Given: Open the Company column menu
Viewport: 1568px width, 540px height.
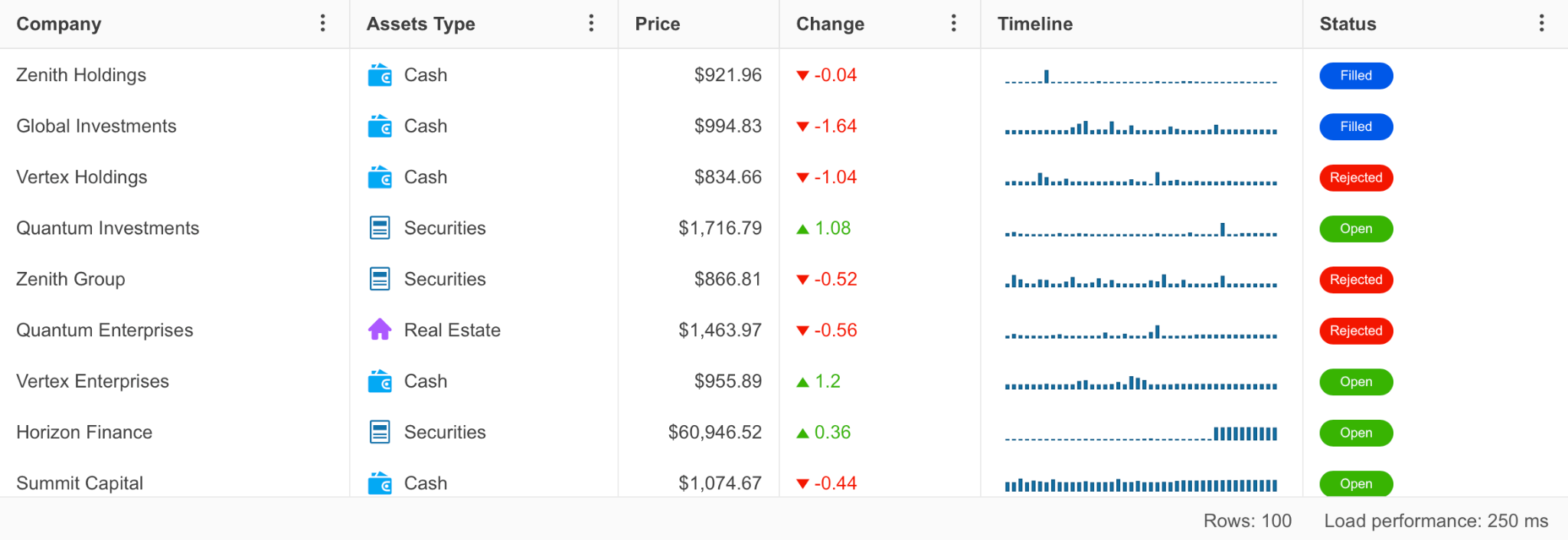Looking at the screenshot, I should pyautogui.click(x=322, y=24).
